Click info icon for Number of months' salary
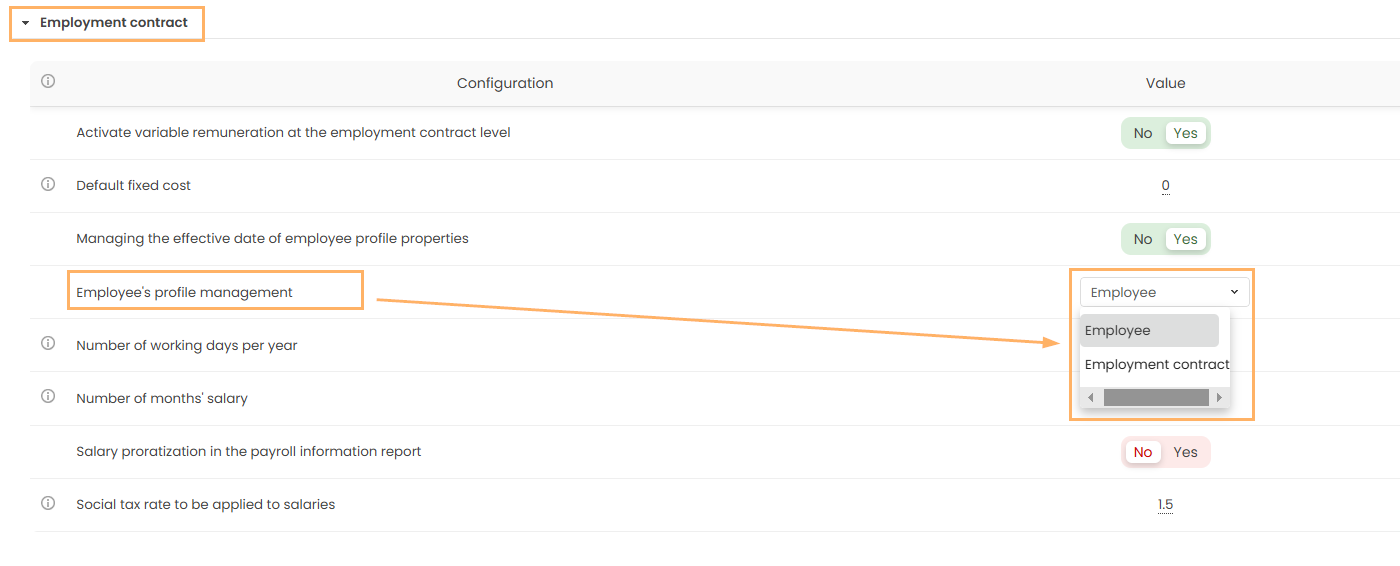1400x566 pixels. pos(47,397)
